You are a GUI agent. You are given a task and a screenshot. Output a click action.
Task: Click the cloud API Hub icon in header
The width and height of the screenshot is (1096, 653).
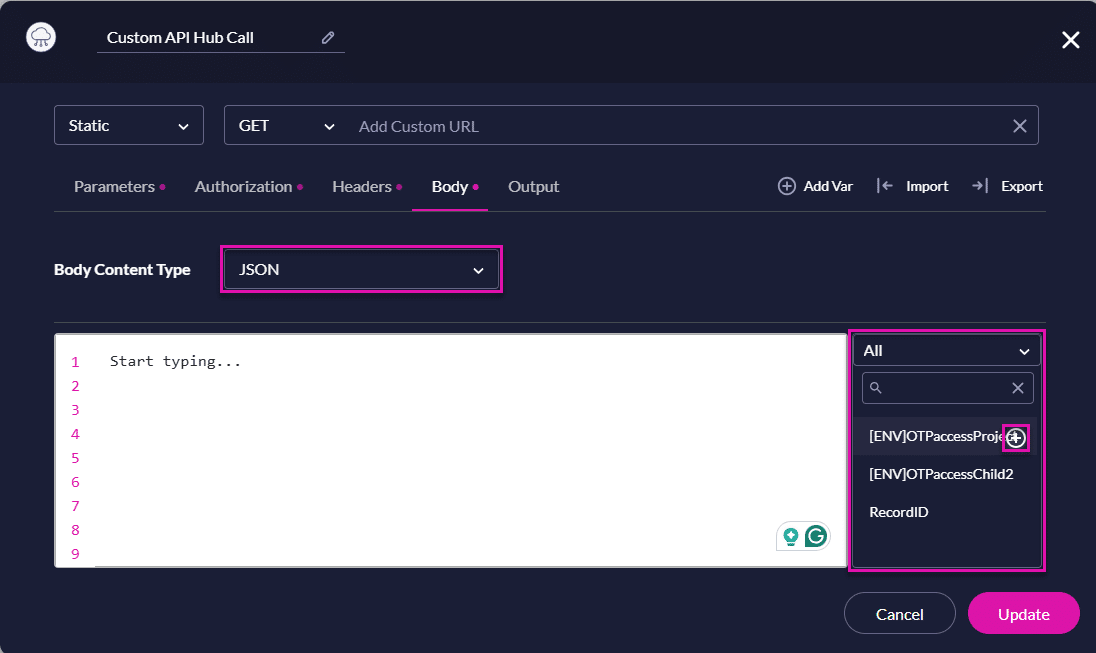[40, 35]
